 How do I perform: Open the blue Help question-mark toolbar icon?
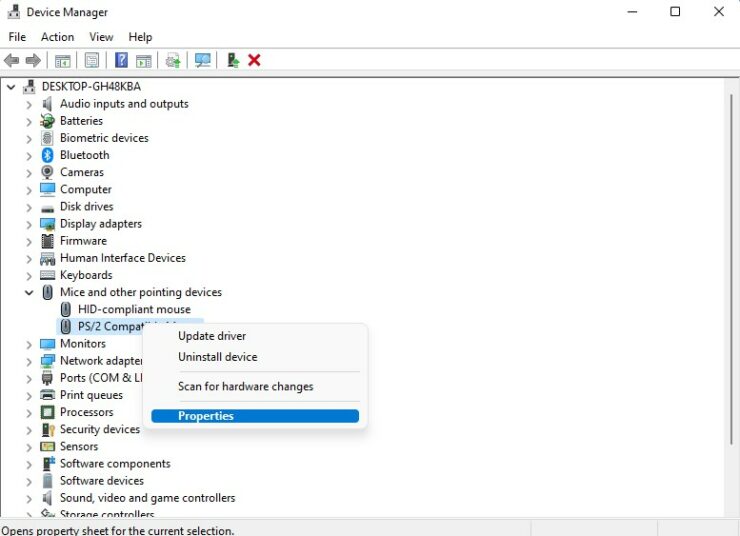click(x=121, y=60)
